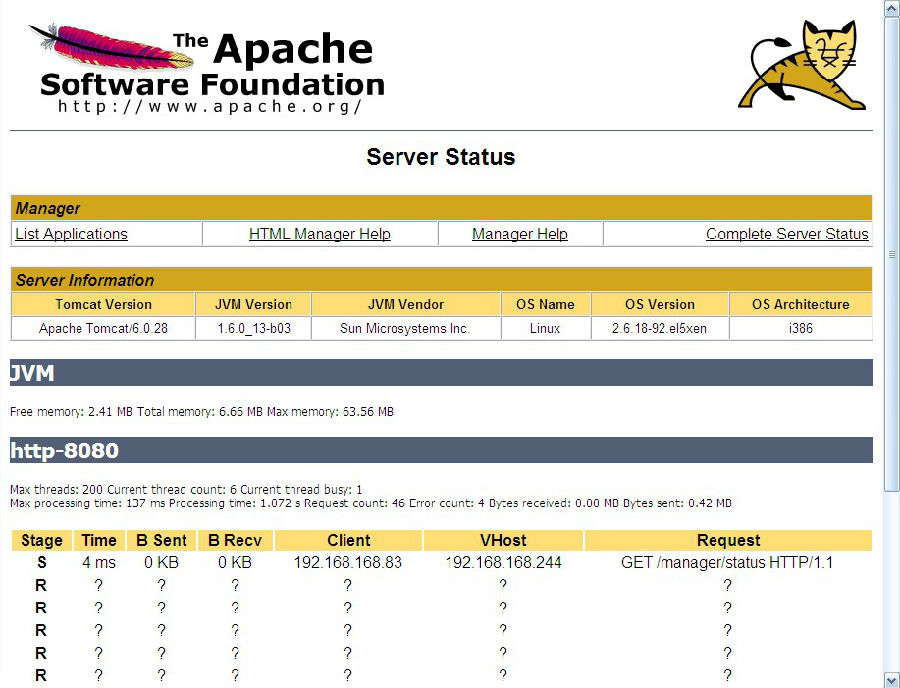
Task: Click the Apache Software Foundation feather logo
Action: [x=207, y=68]
